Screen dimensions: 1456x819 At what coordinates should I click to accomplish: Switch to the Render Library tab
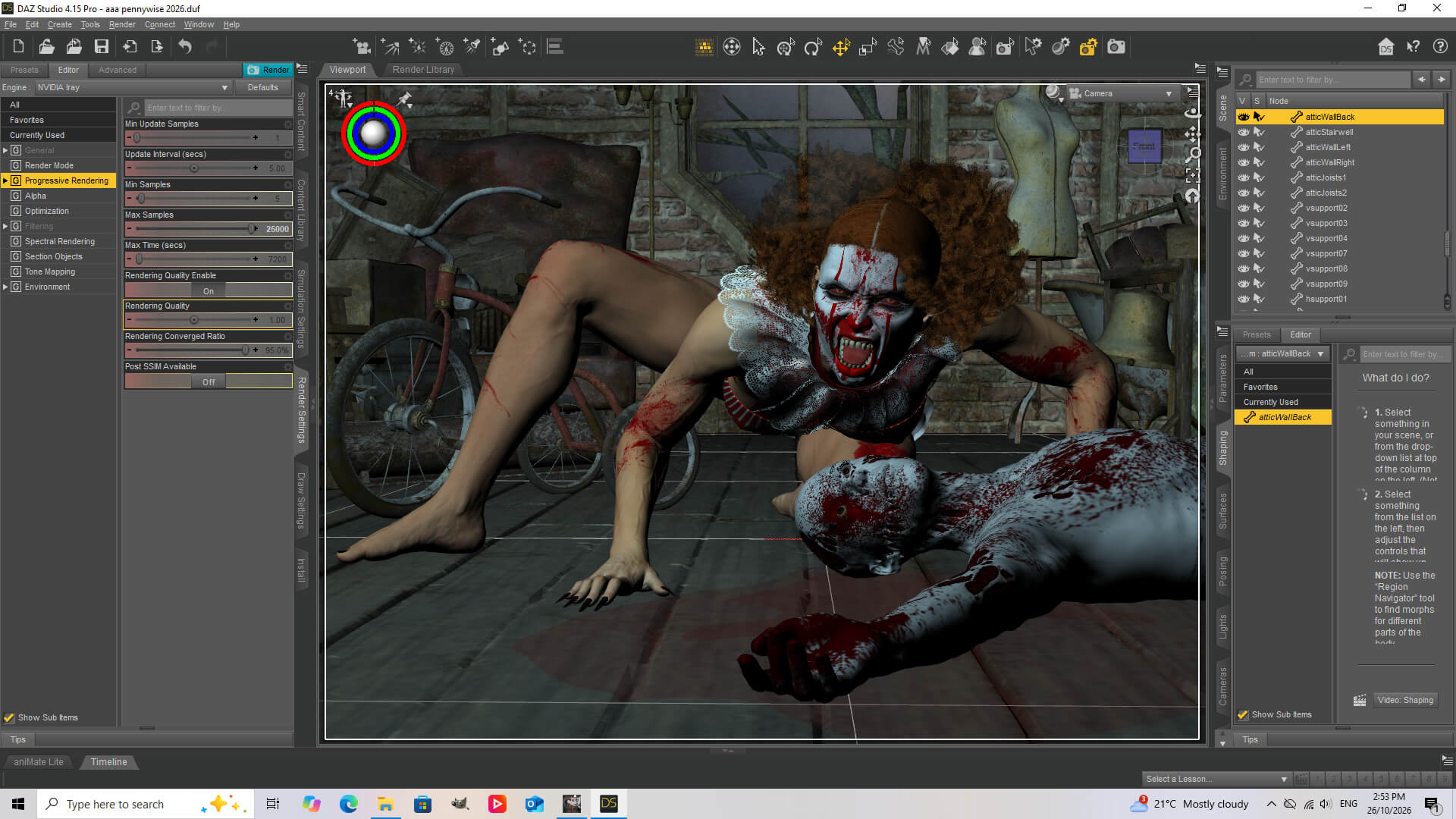coord(423,69)
